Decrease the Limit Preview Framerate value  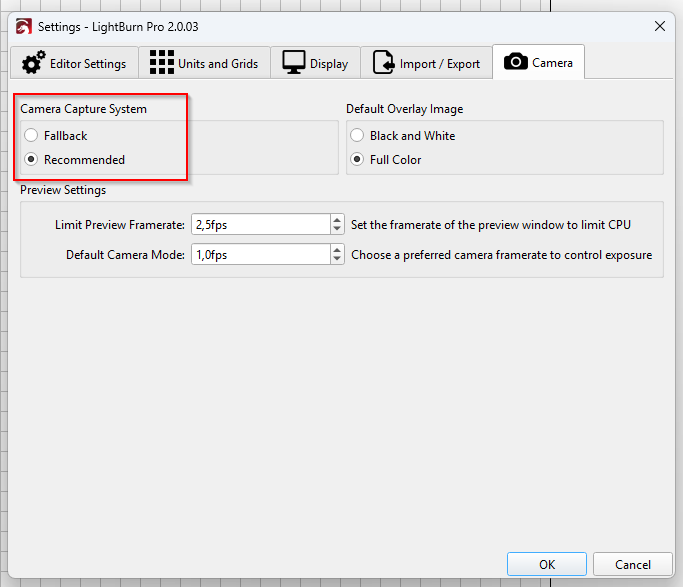coord(337,230)
